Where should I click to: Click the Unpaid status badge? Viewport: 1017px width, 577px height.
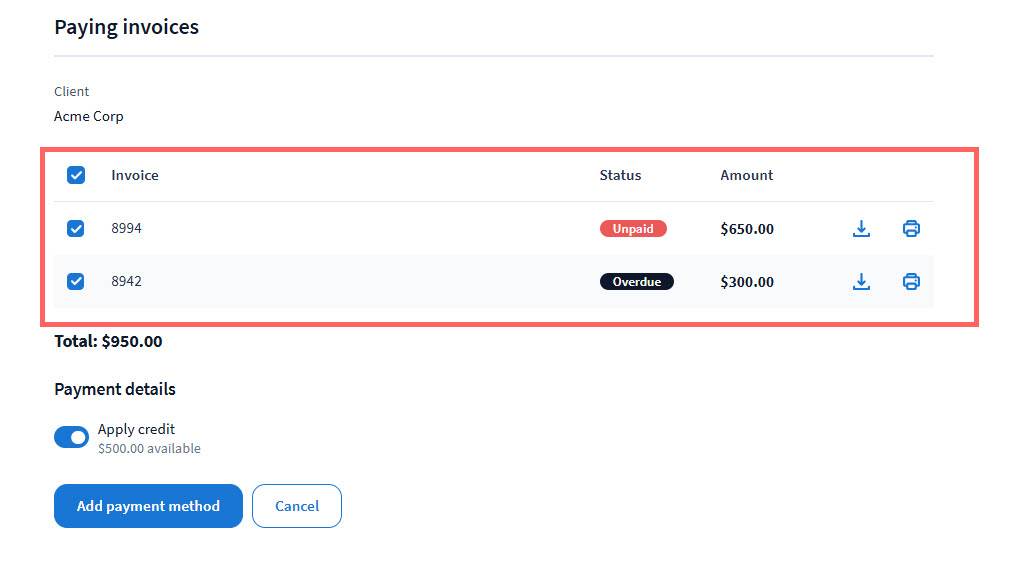tap(633, 229)
